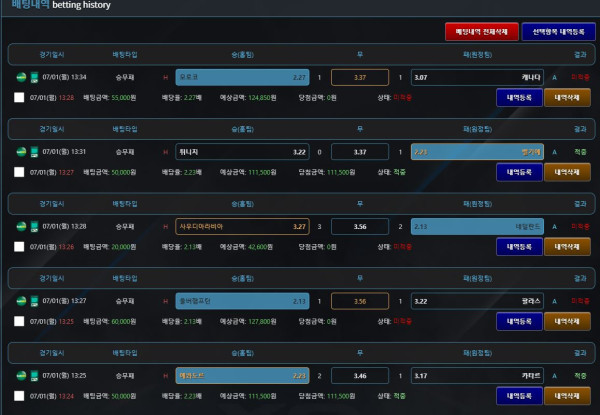
Task: Tick the checkbox for the 55,000원 bet
Action: coord(19,98)
